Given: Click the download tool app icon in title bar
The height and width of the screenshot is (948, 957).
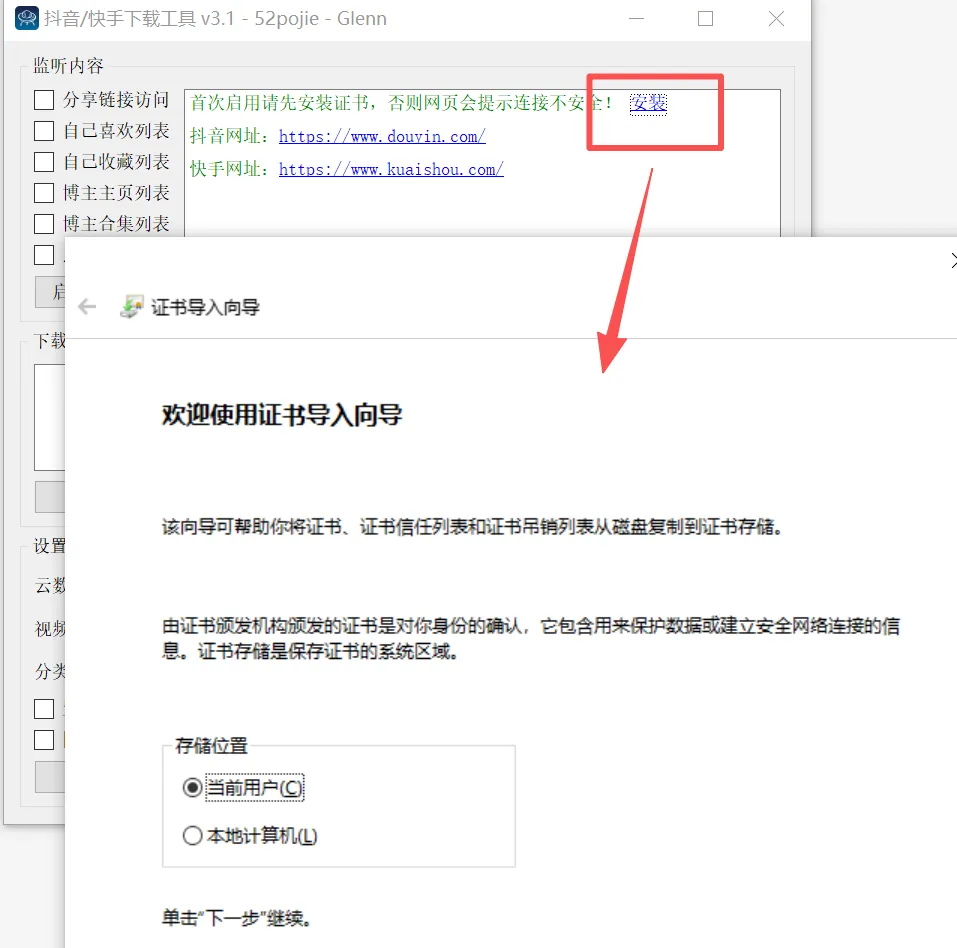Looking at the screenshot, I should pyautogui.click(x=26, y=18).
